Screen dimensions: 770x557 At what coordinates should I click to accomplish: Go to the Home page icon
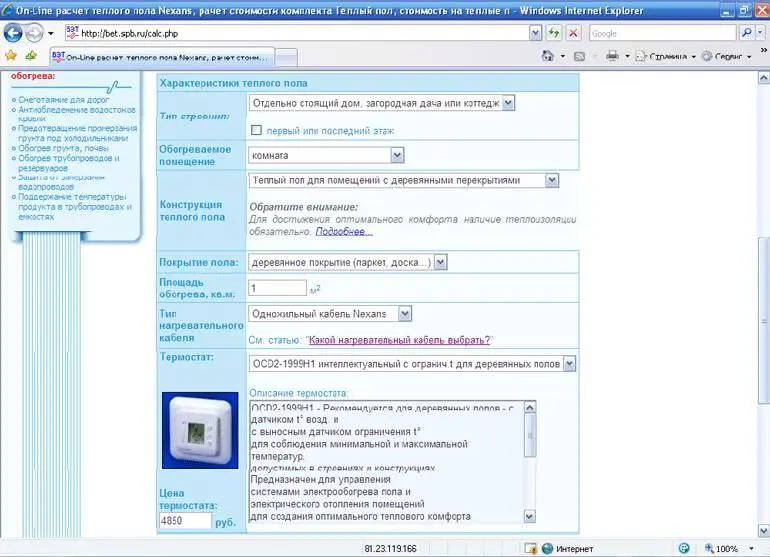click(548, 56)
